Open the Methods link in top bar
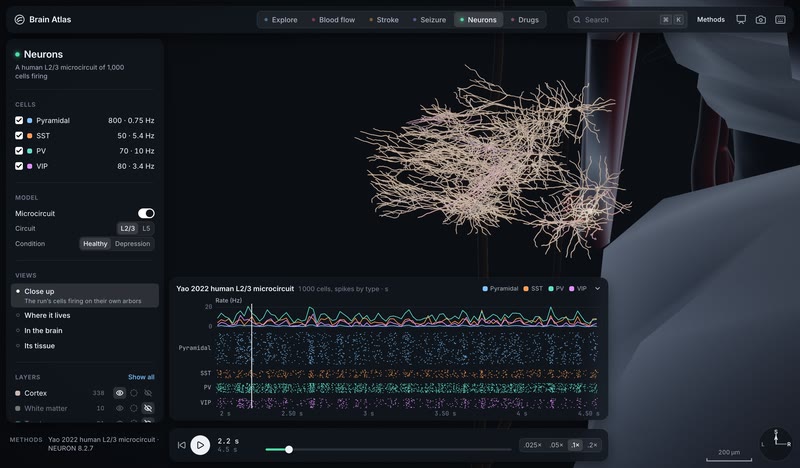Image resolution: width=800 pixels, height=468 pixels. (x=711, y=19)
